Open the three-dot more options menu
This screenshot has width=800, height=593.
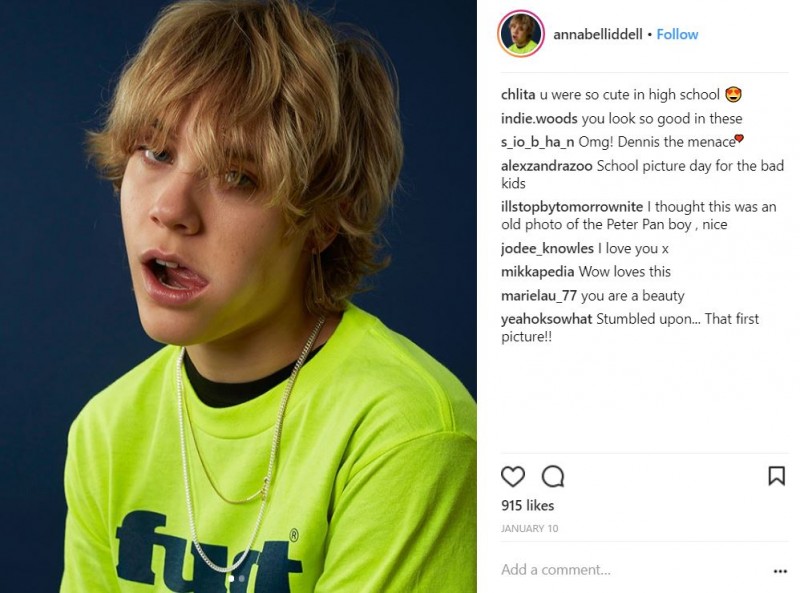point(780,571)
